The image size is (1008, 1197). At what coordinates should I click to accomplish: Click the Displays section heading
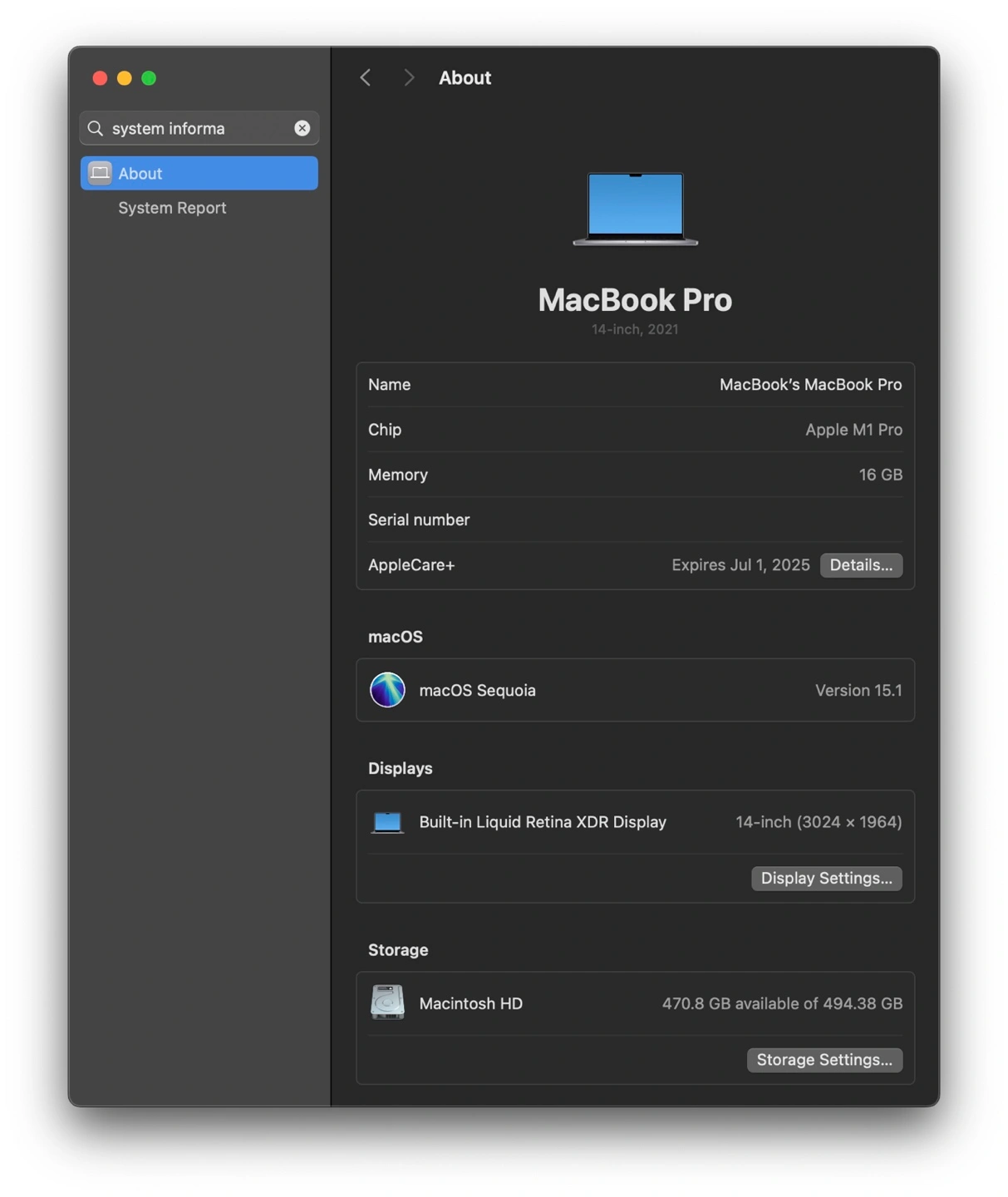pos(401,768)
